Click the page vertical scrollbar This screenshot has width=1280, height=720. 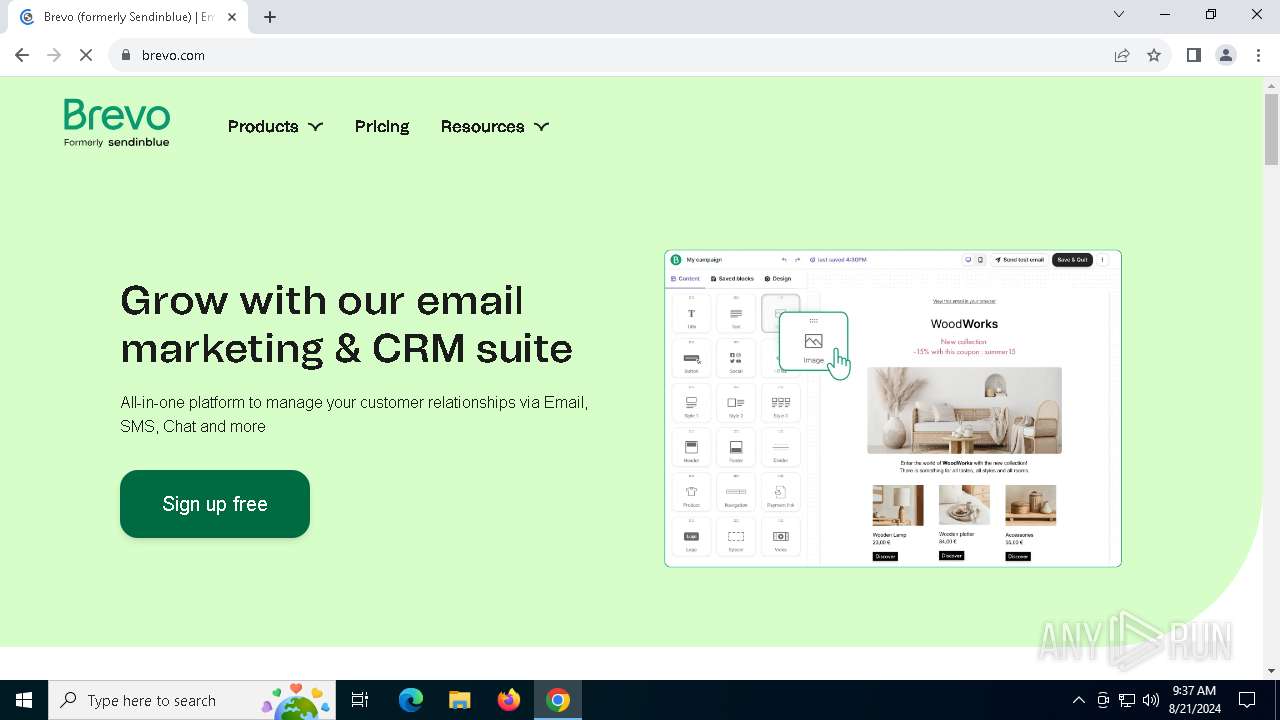1272,130
